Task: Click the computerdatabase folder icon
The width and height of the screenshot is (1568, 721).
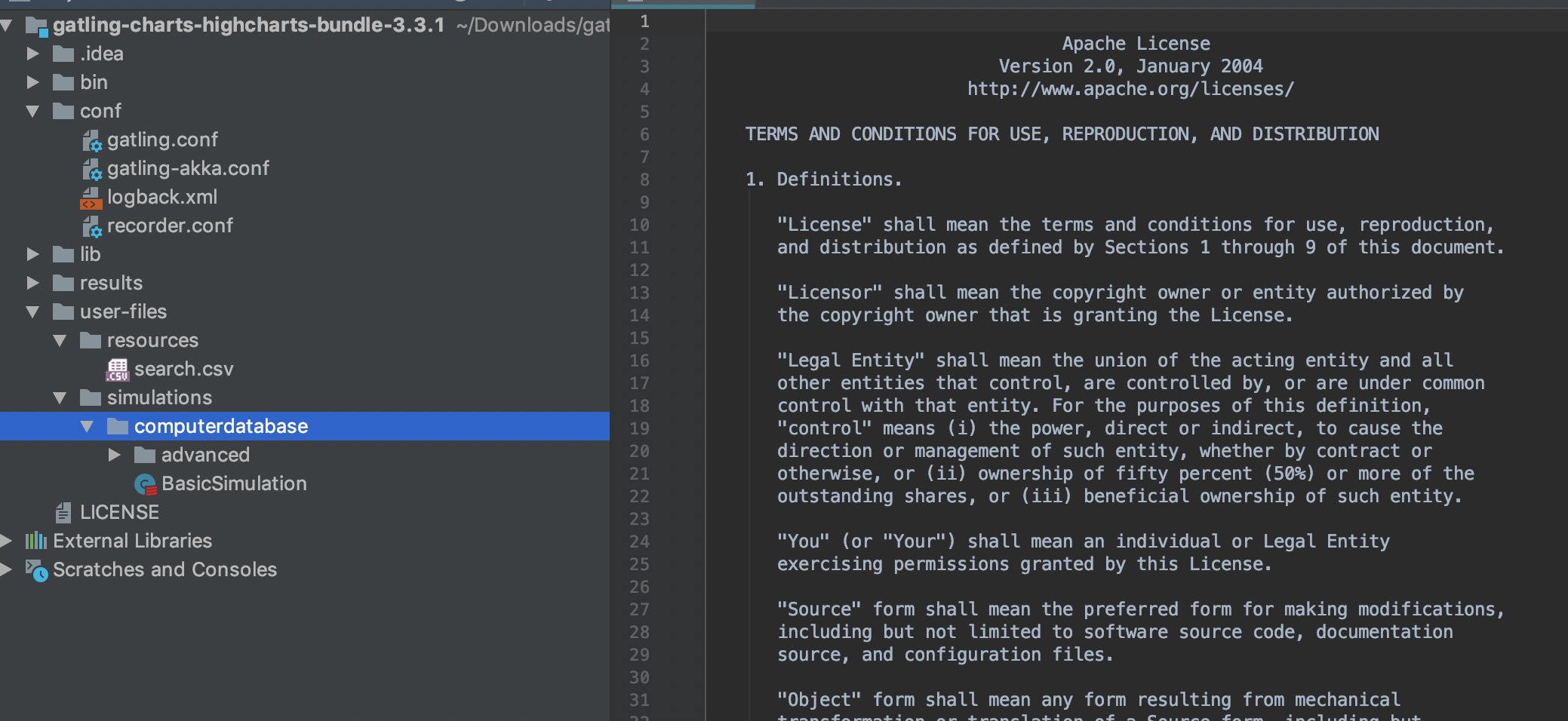Action: (118, 426)
